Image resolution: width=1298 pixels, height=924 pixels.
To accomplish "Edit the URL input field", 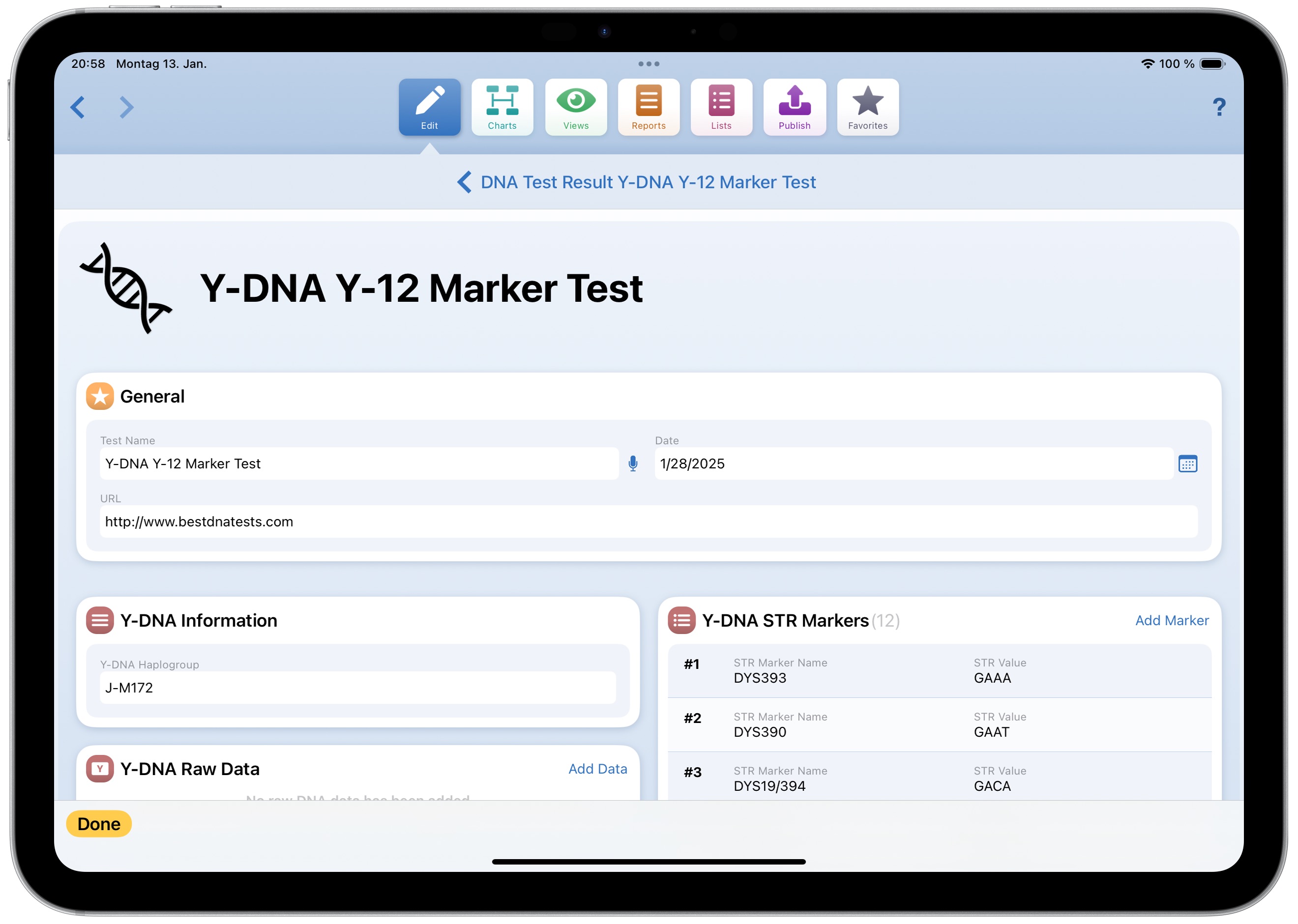I will 648,522.
